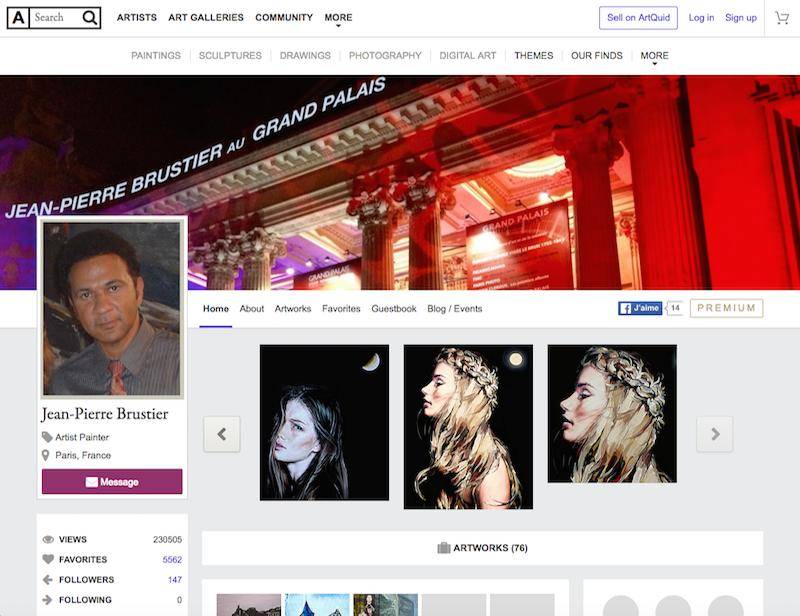Open the Guestbook tab
Screen dimensions: 800x616
tap(394, 309)
